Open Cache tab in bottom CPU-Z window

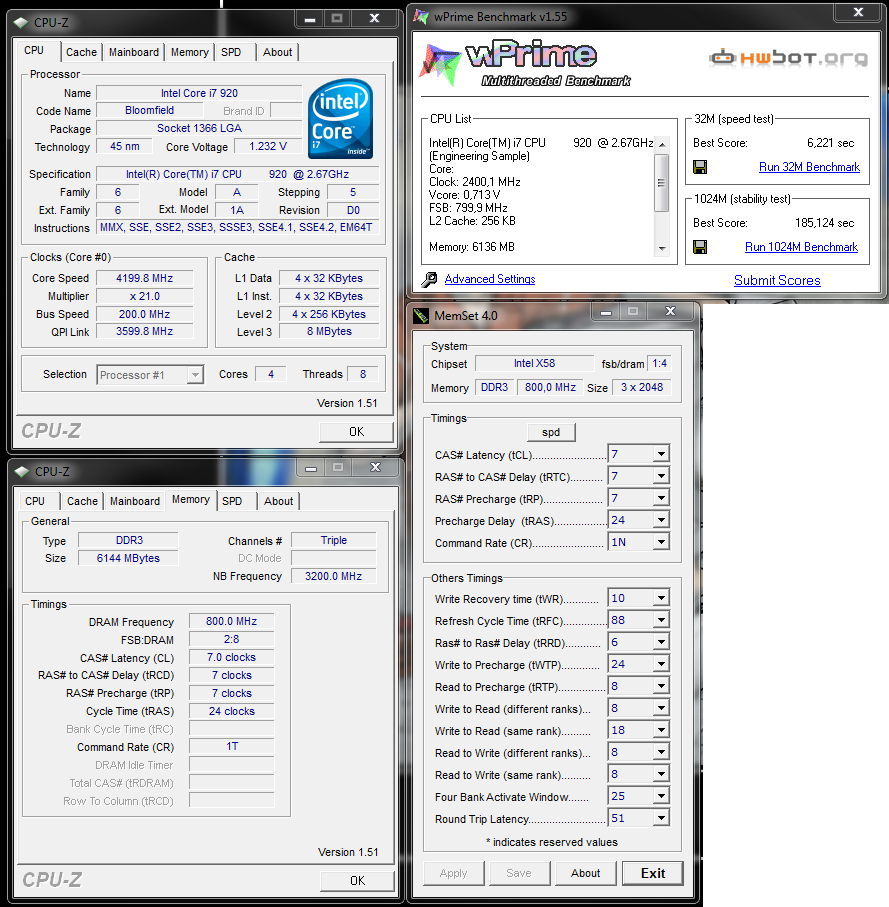[82, 501]
